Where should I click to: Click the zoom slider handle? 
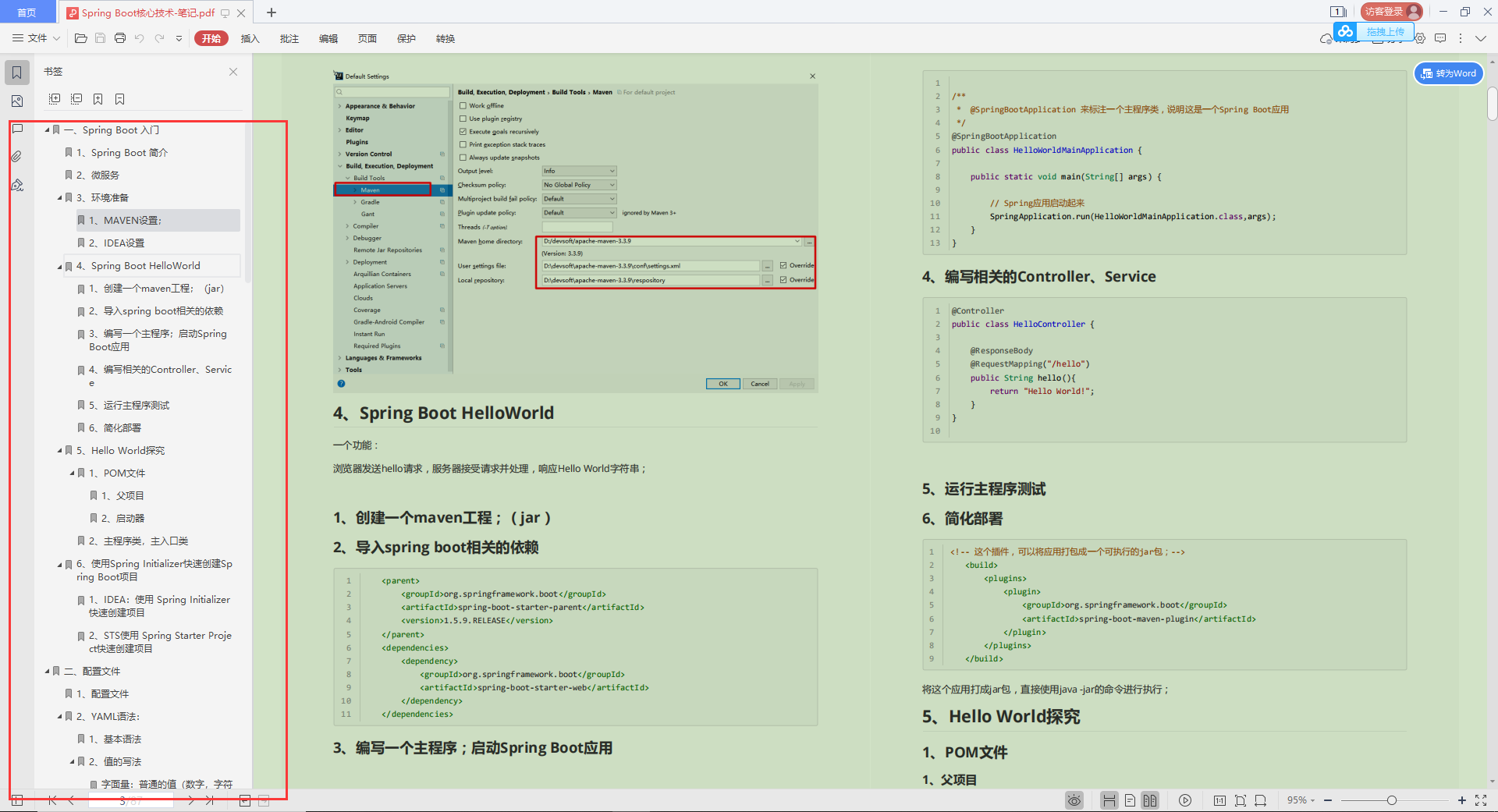click(x=1391, y=800)
